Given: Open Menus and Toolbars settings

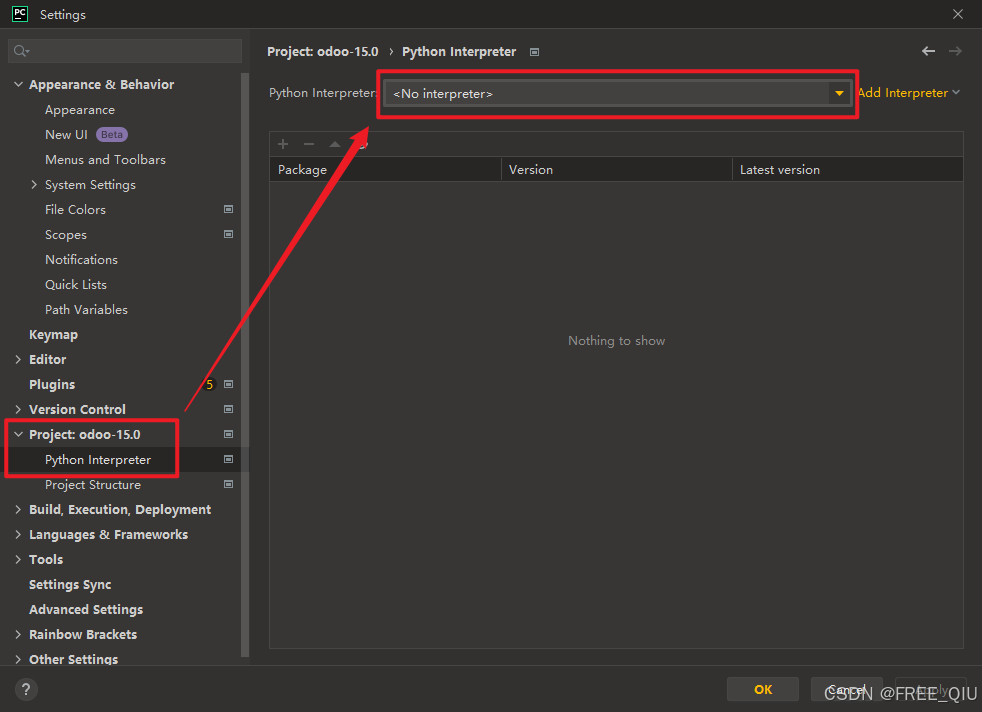Looking at the screenshot, I should [105, 160].
